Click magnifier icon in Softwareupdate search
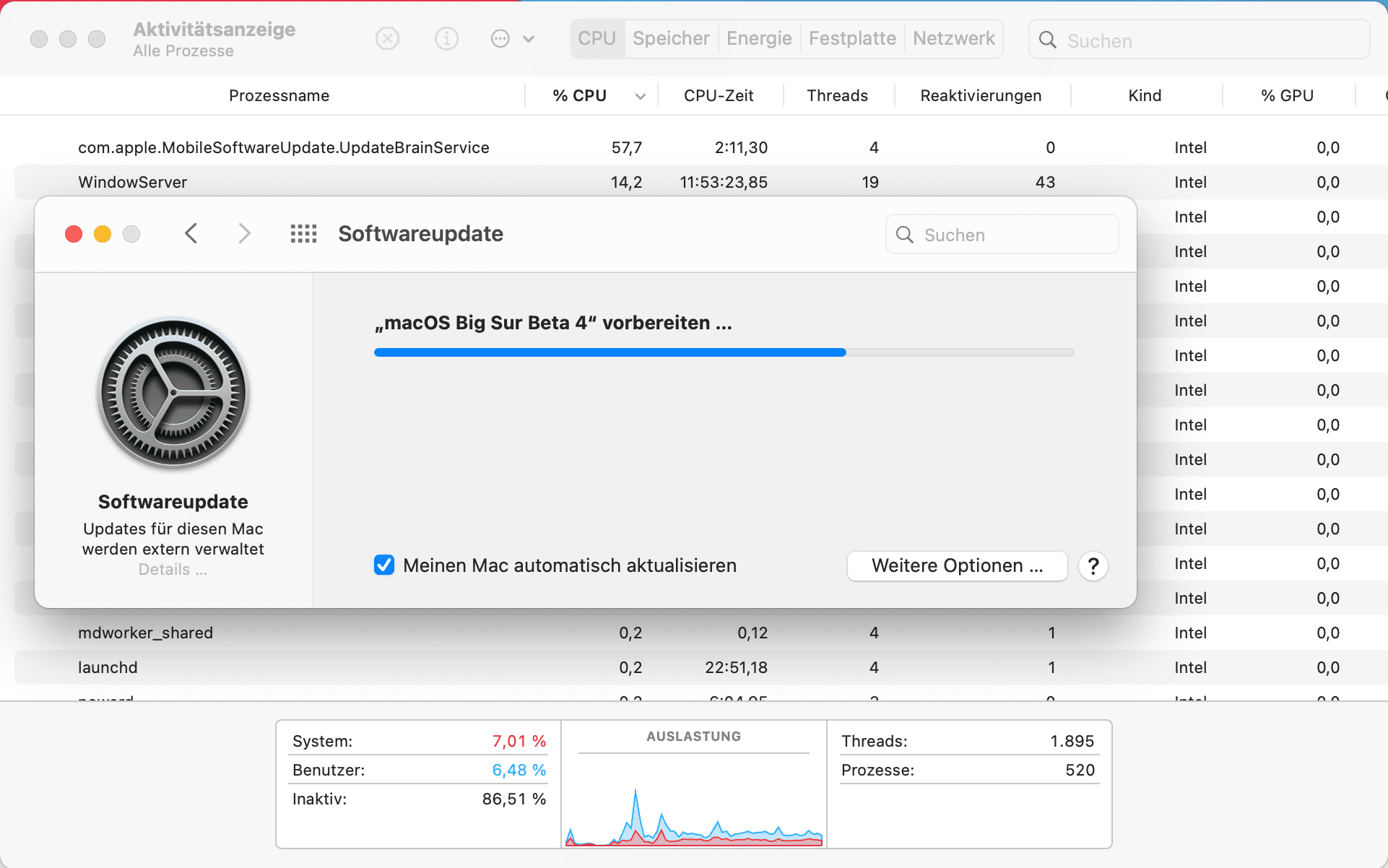The height and width of the screenshot is (868, 1388). (x=905, y=235)
